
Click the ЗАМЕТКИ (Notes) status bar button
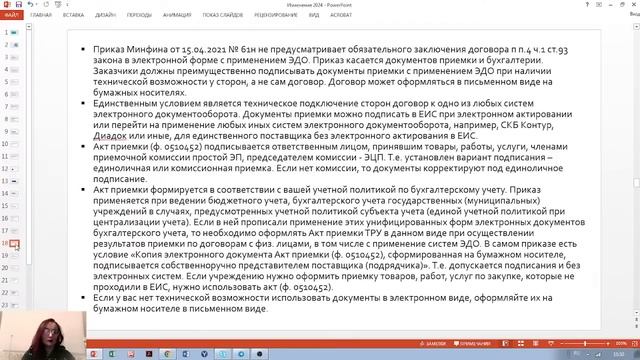[x=433, y=344]
